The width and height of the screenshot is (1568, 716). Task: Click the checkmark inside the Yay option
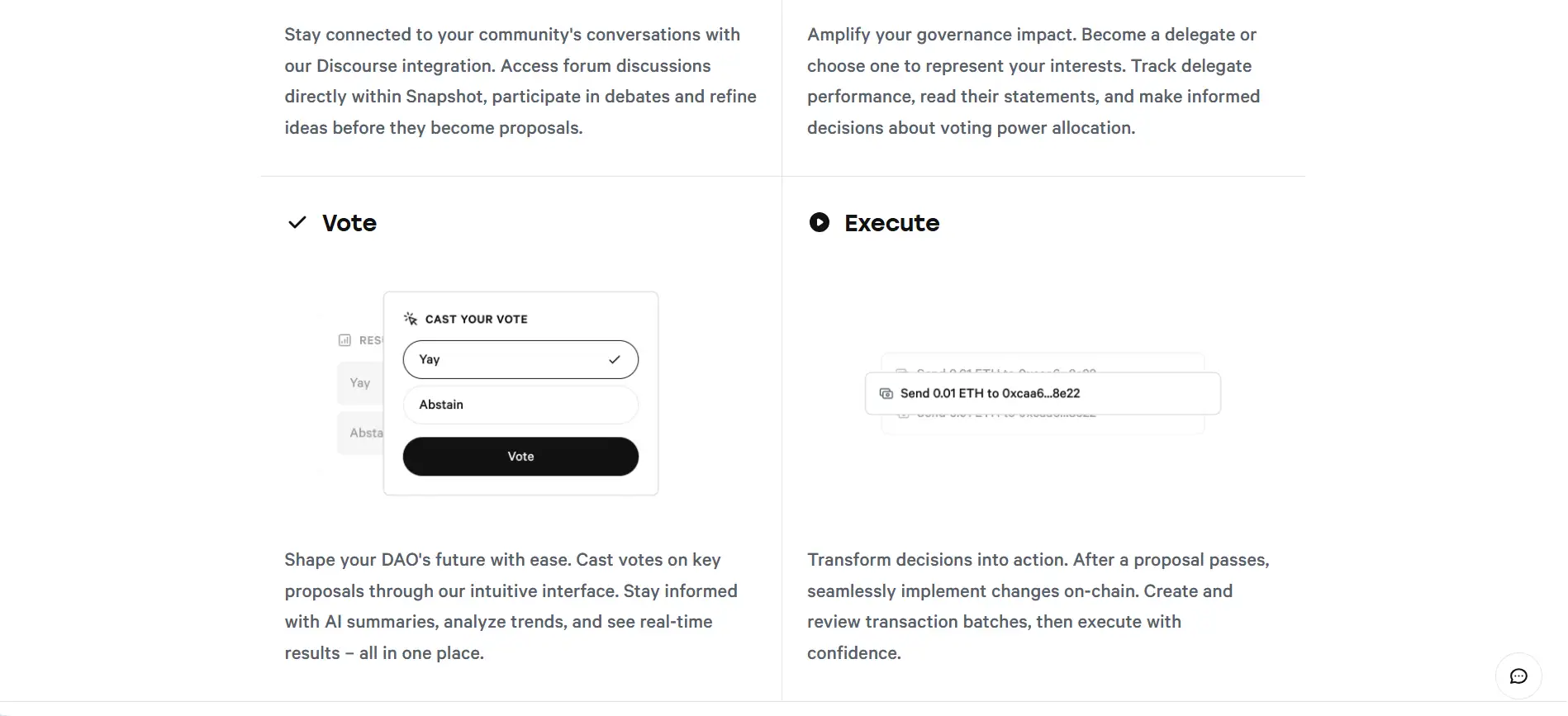[x=614, y=359]
